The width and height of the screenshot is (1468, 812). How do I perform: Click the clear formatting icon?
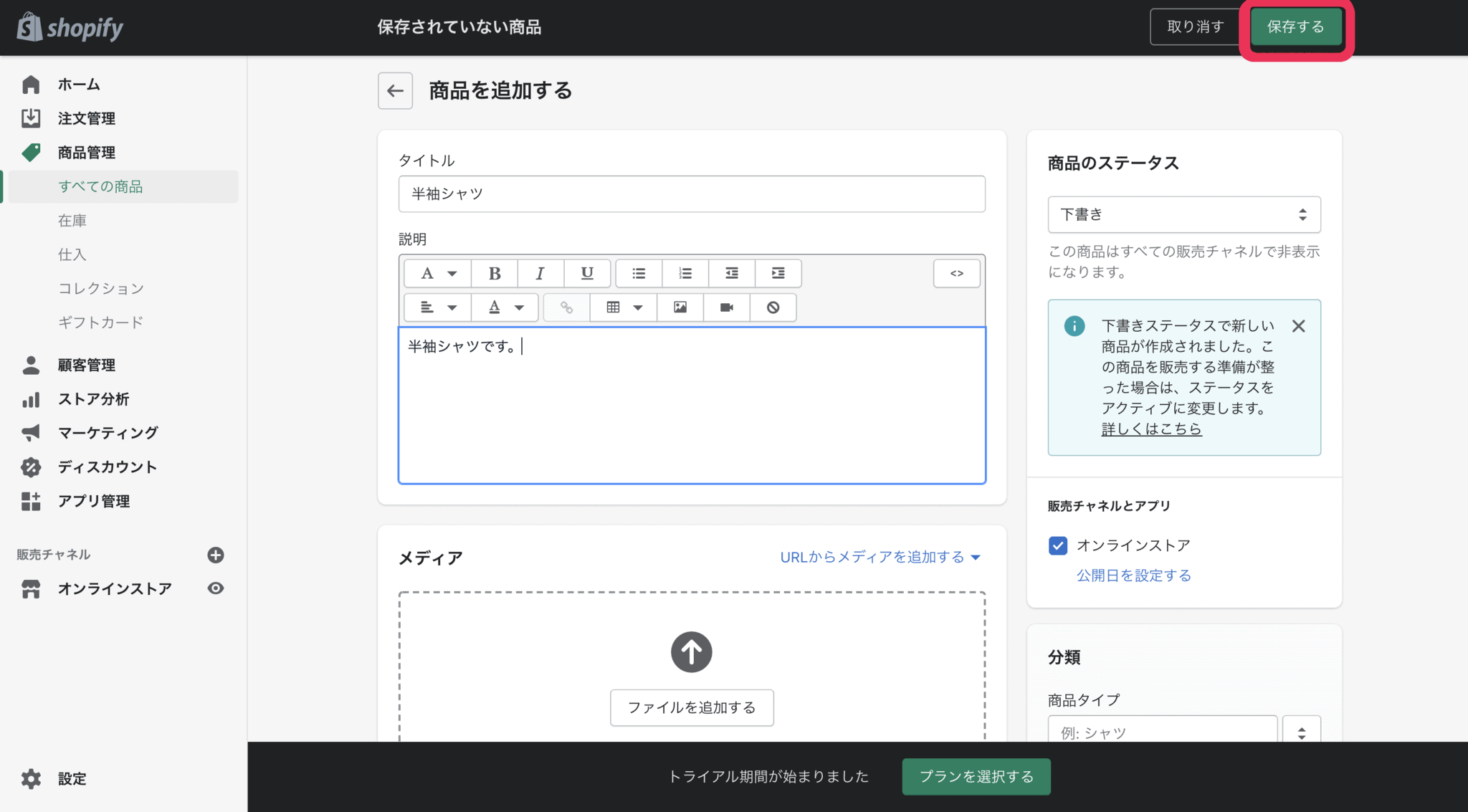pos(773,307)
